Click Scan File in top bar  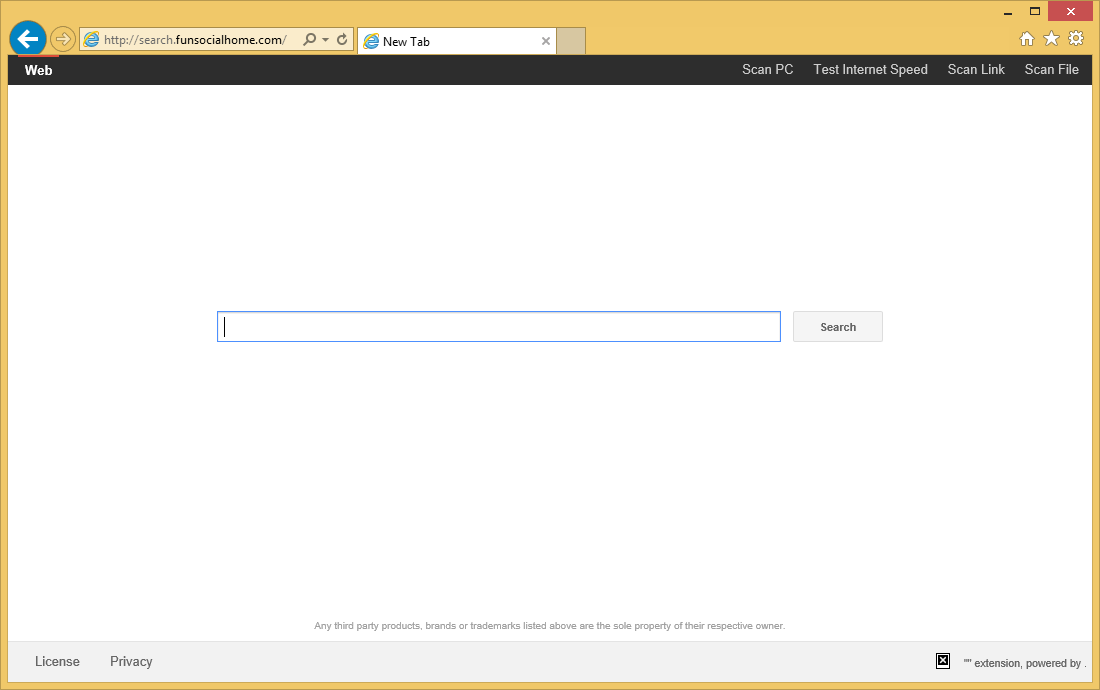[1051, 70]
